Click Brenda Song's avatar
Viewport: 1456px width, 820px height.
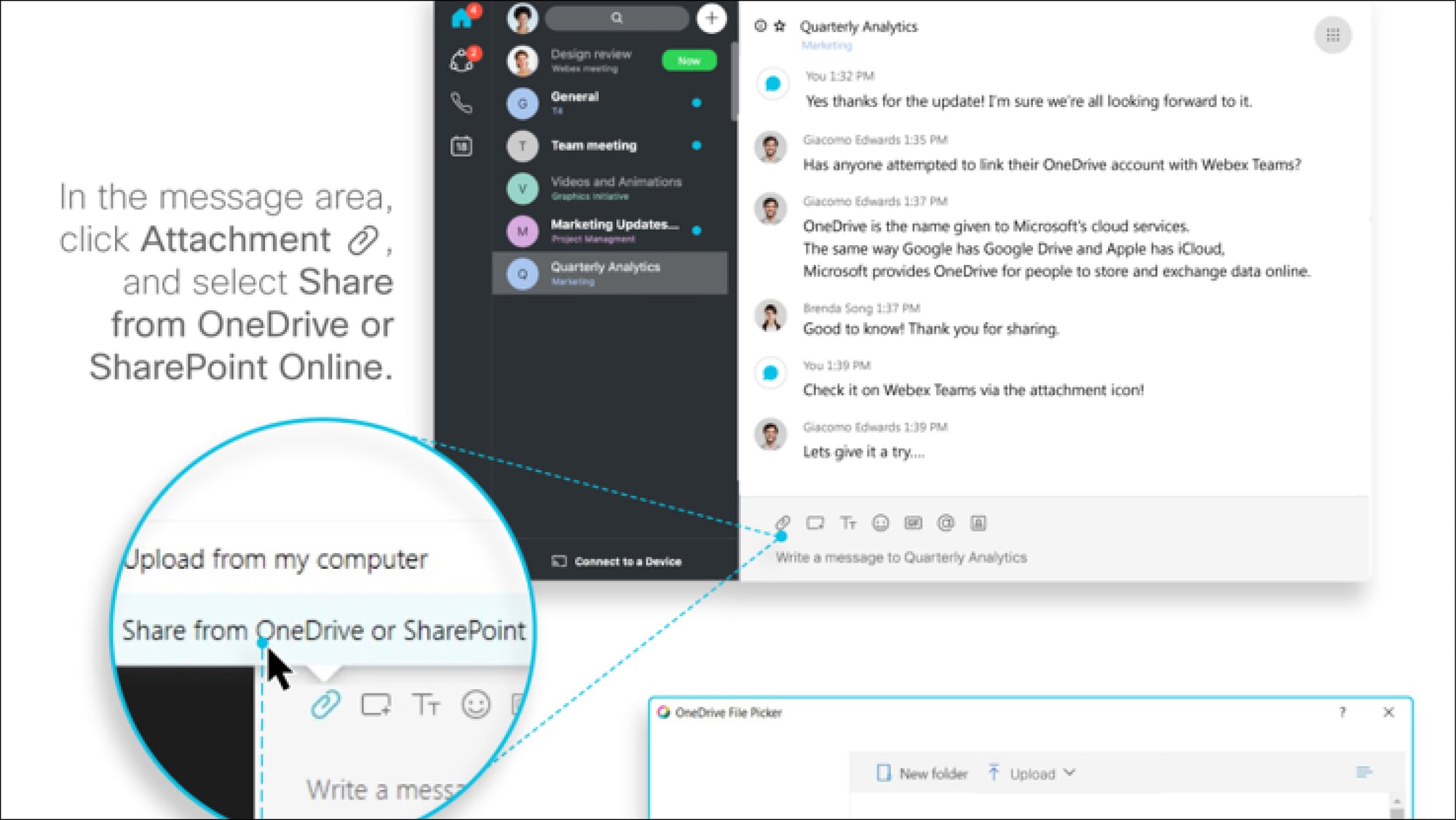point(770,317)
